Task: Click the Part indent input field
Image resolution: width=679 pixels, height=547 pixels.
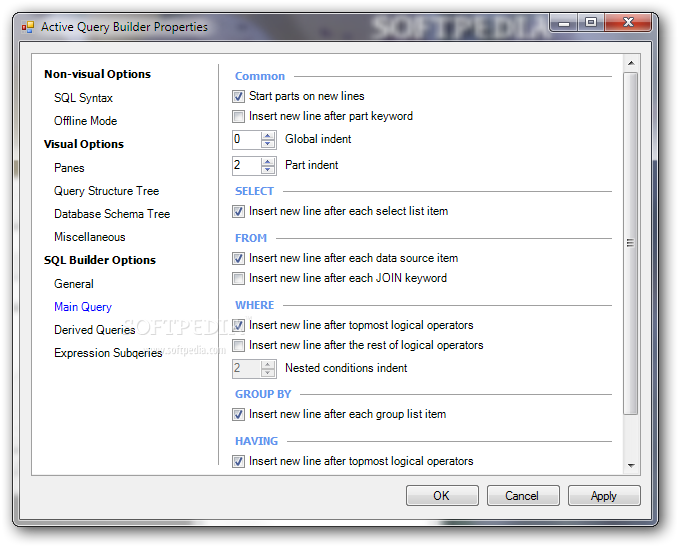Action: 247,165
